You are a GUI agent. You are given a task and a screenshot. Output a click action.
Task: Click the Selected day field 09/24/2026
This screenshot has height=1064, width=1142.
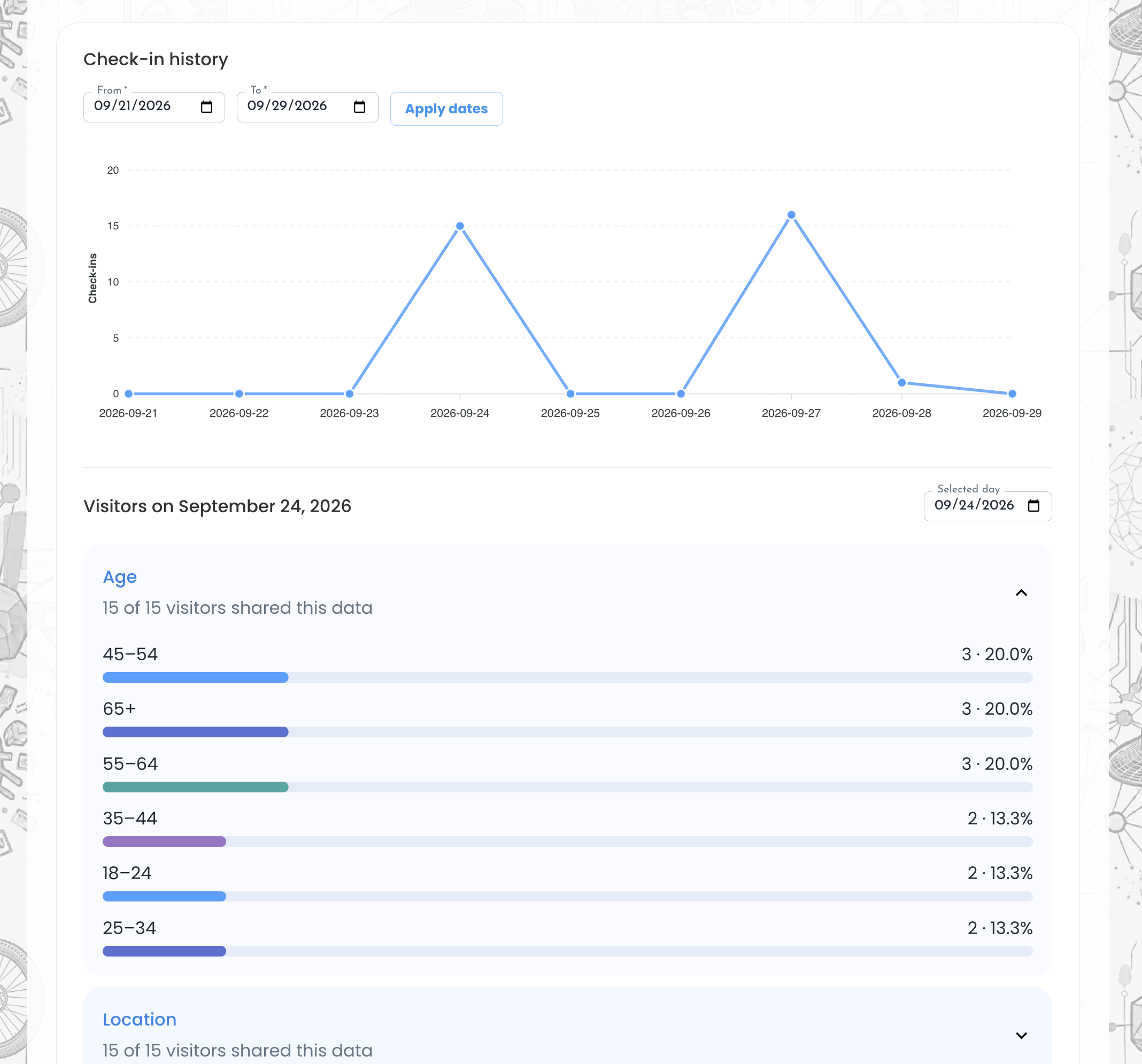point(987,506)
